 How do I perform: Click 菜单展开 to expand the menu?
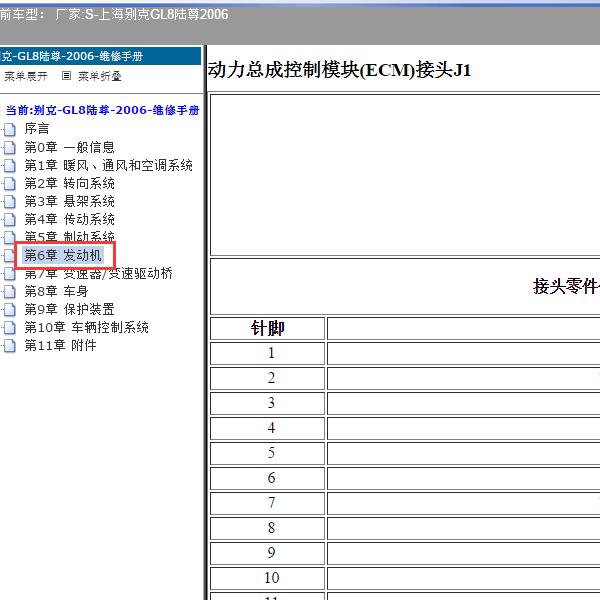click(x=26, y=76)
